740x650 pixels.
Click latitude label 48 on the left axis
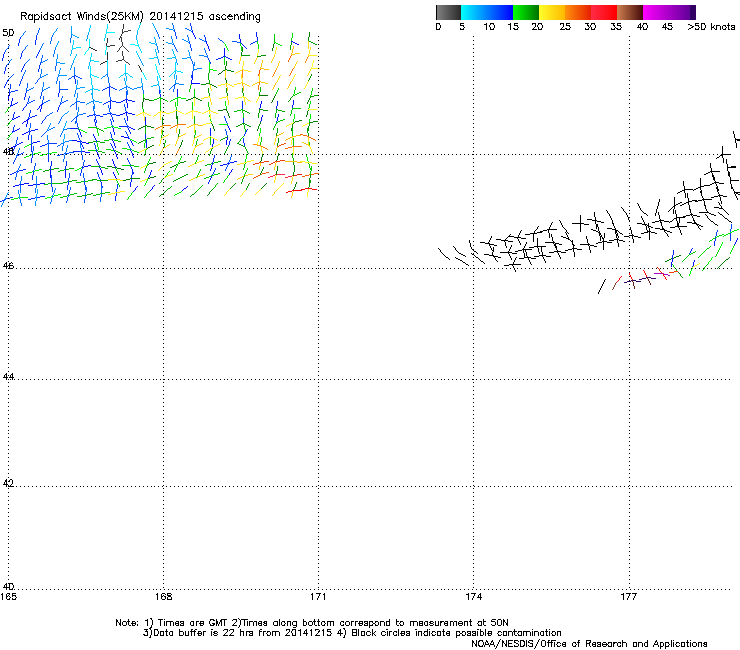[8, 152]
